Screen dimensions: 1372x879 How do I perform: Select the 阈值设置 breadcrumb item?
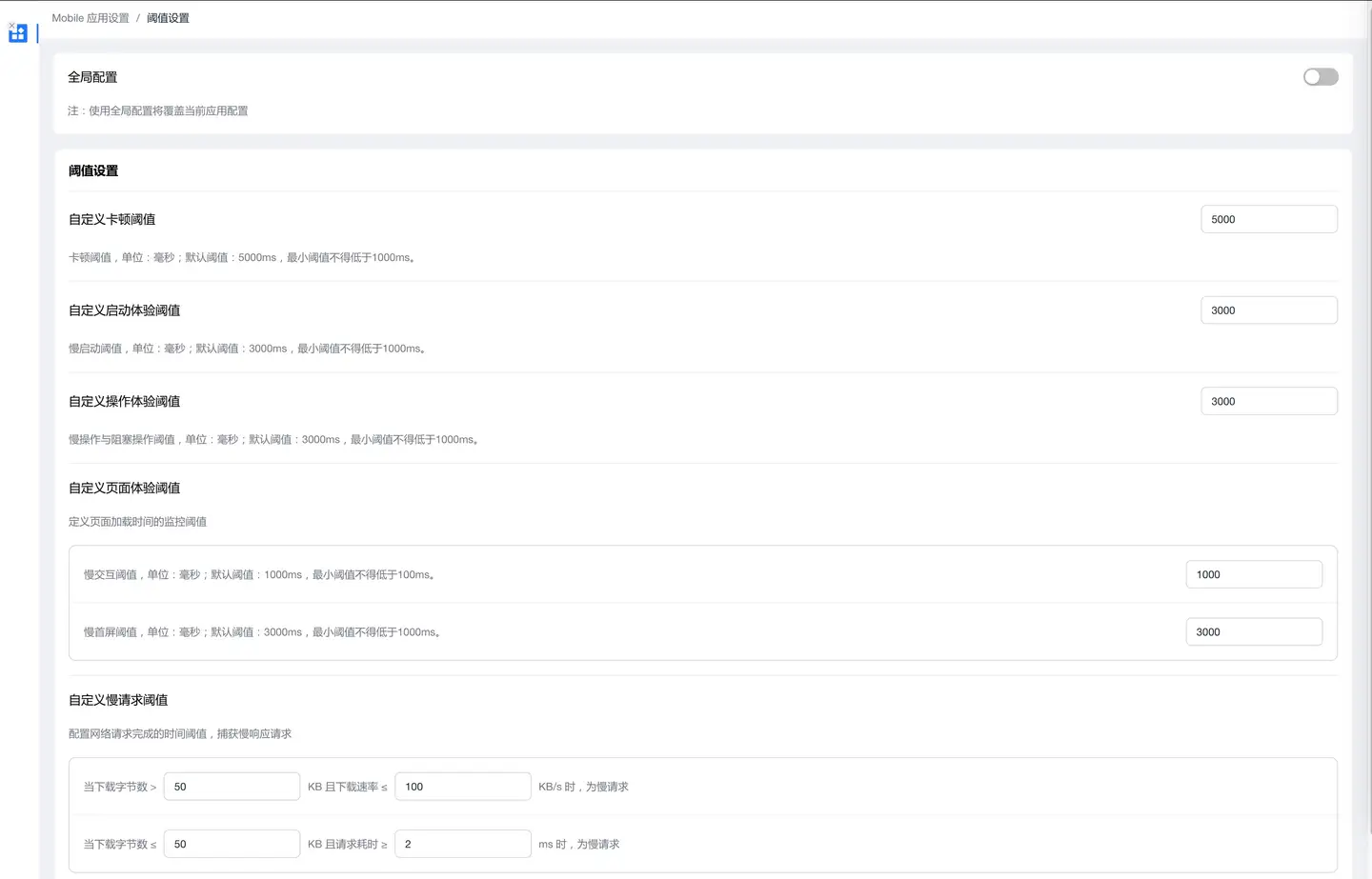coord(168,18)
